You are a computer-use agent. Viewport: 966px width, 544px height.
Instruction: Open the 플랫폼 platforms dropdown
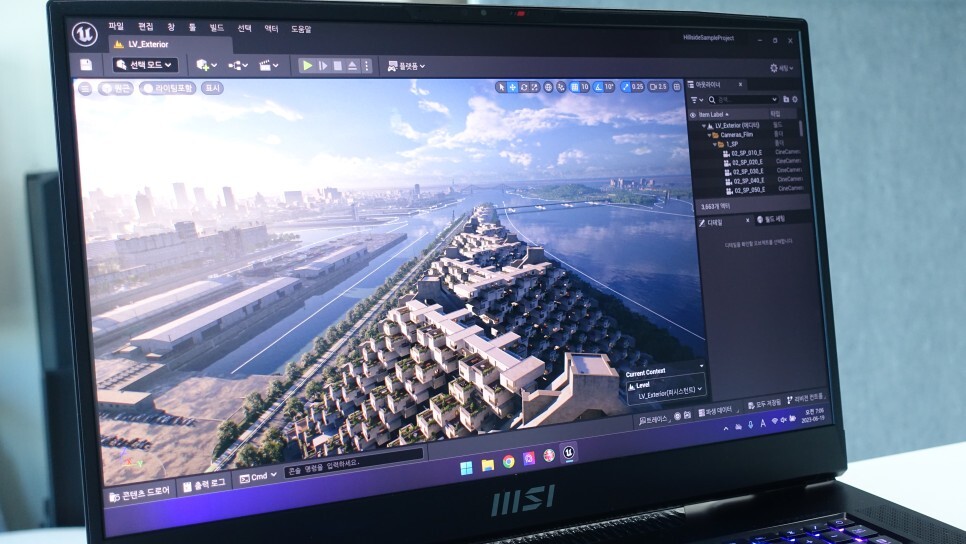click(407, 66)
